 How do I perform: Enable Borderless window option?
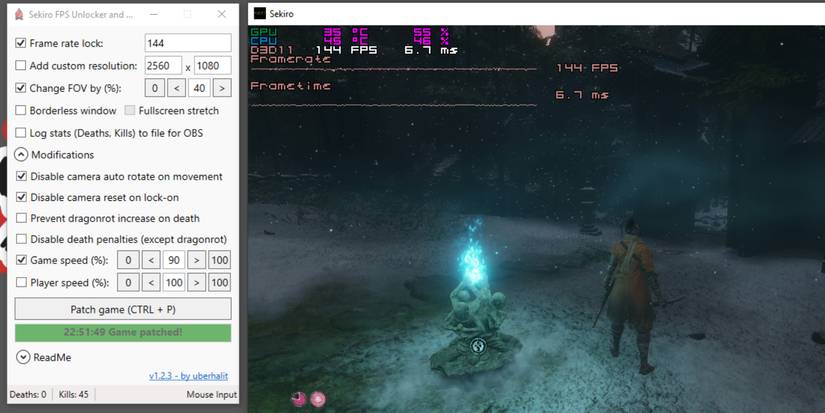pos(21,110)
